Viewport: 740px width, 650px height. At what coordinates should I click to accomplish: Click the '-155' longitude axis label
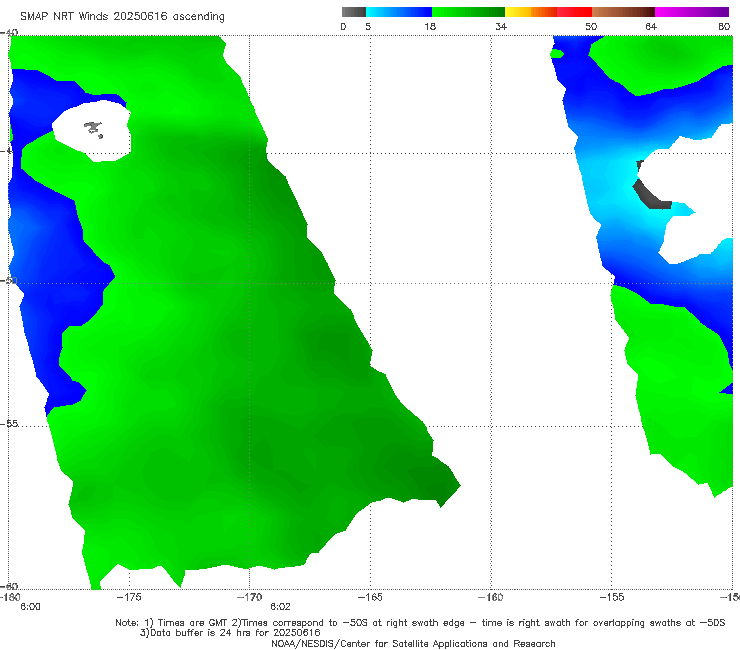tap(612, 597)
